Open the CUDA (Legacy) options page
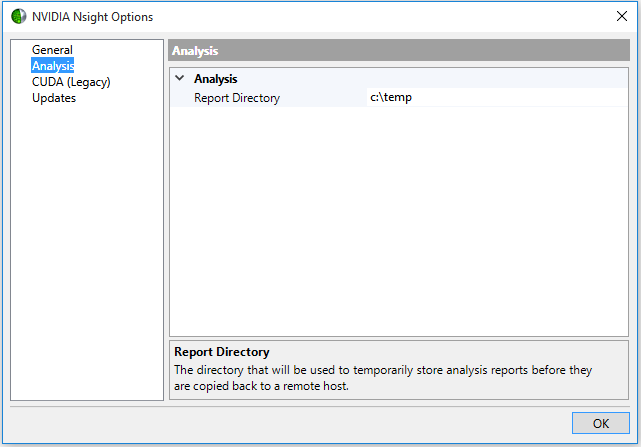Image resolution: width=641 pixels, height=447 pixels. pyautogui.click(x=71, y=82)
